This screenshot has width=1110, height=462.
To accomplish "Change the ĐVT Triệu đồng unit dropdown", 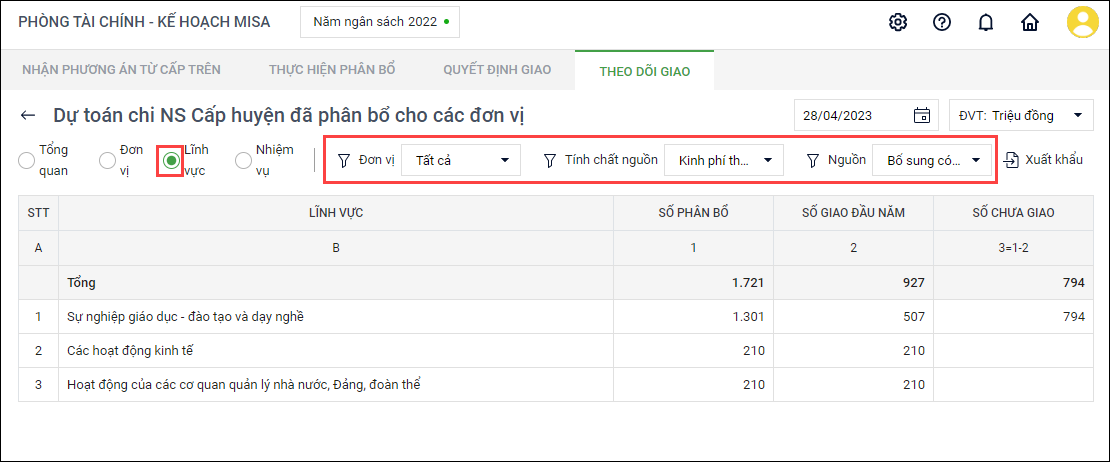I will (1020, 115).
